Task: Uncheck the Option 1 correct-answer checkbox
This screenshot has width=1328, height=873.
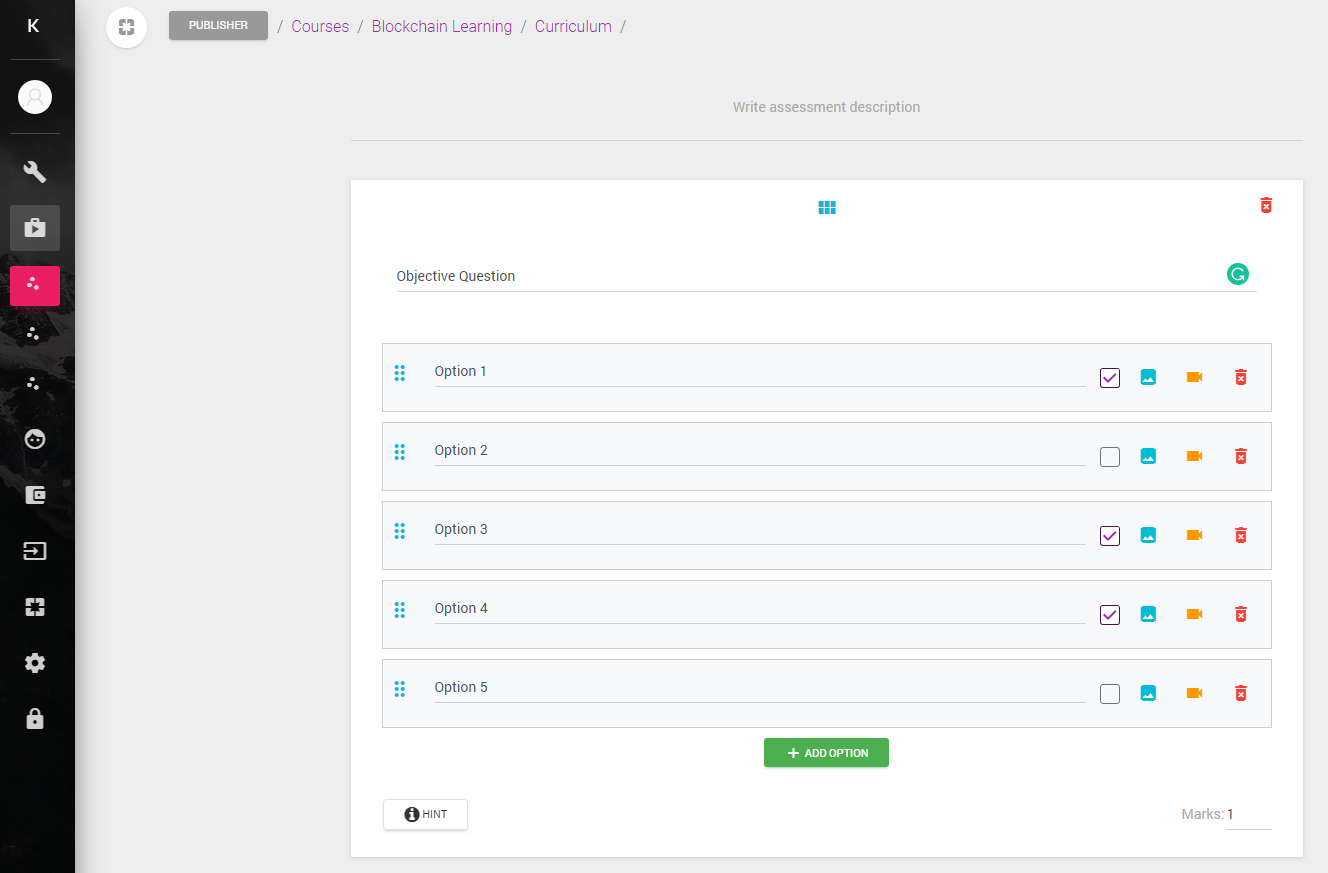Action: [x=1110, y=378]
